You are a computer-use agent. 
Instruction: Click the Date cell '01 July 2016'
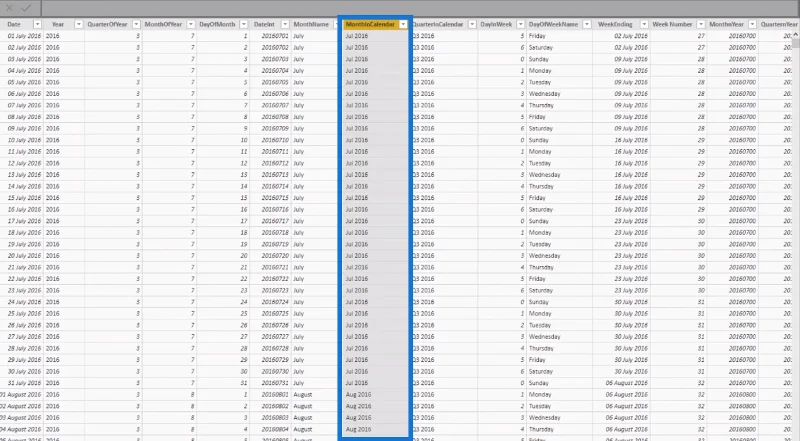pos(24,36)
